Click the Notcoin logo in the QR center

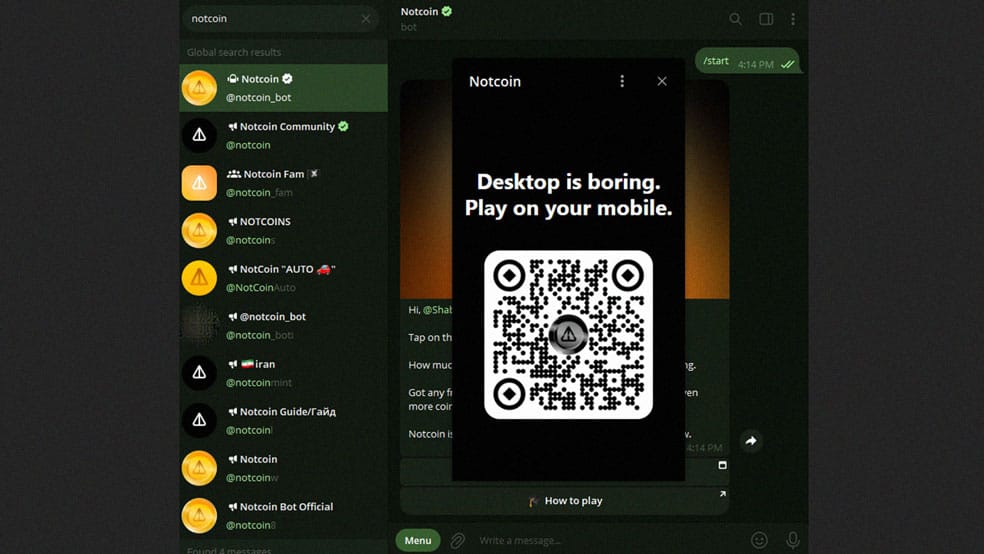tap(568, 334)
